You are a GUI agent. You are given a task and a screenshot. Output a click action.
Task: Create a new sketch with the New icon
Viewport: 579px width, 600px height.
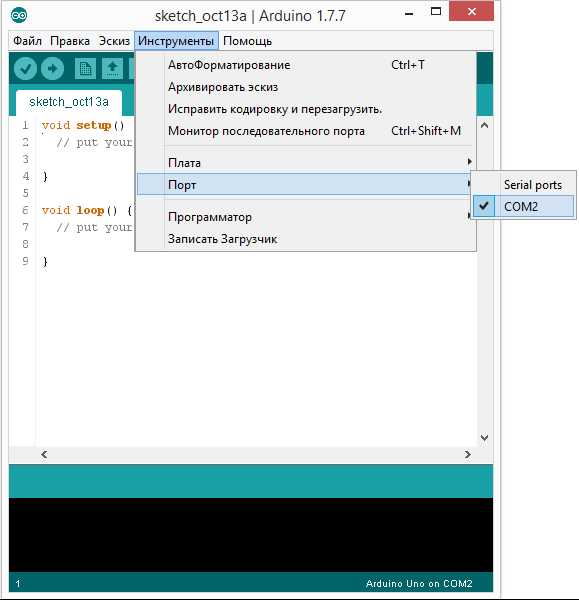[85, 69]
